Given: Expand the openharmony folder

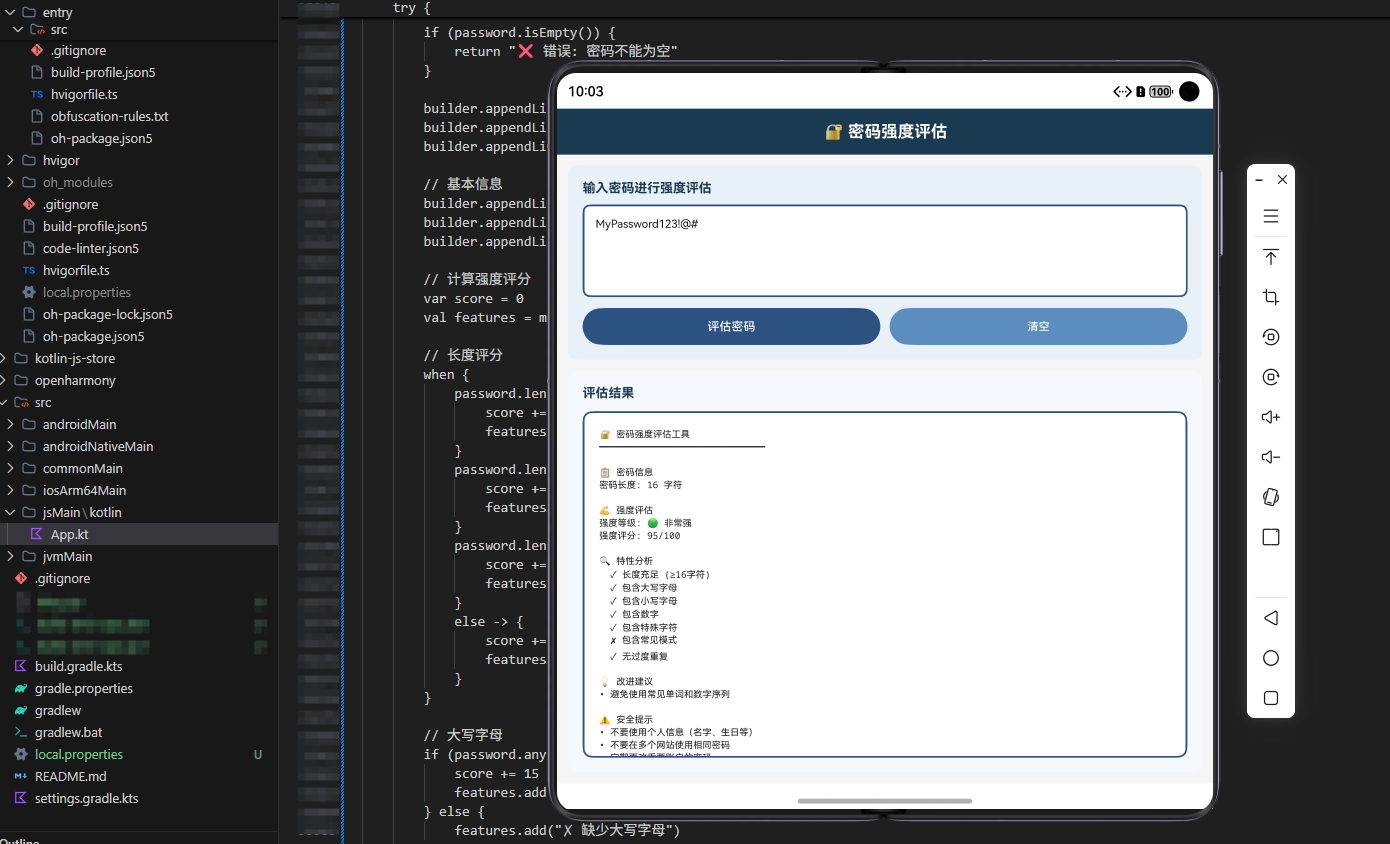Looking at the screenshot, I should pyautogui.click(x=3, y=380).
